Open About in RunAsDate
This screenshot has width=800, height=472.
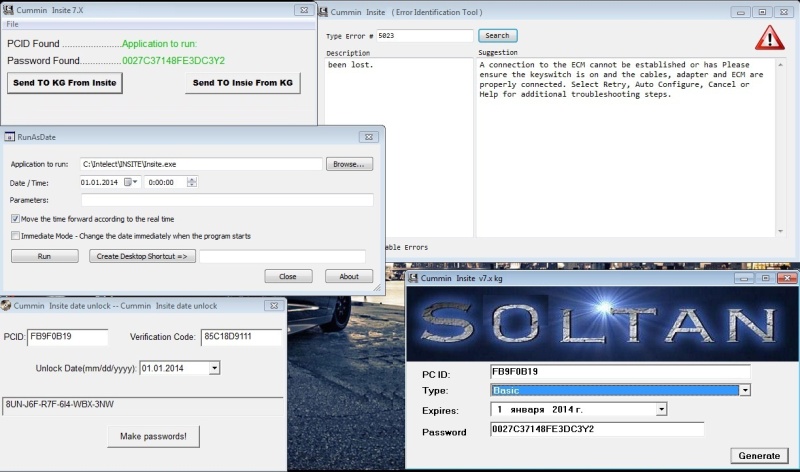349,276
